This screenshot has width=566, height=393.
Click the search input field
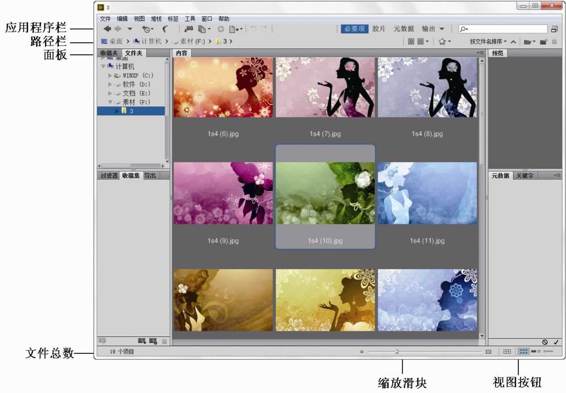(x=503, y=29)
